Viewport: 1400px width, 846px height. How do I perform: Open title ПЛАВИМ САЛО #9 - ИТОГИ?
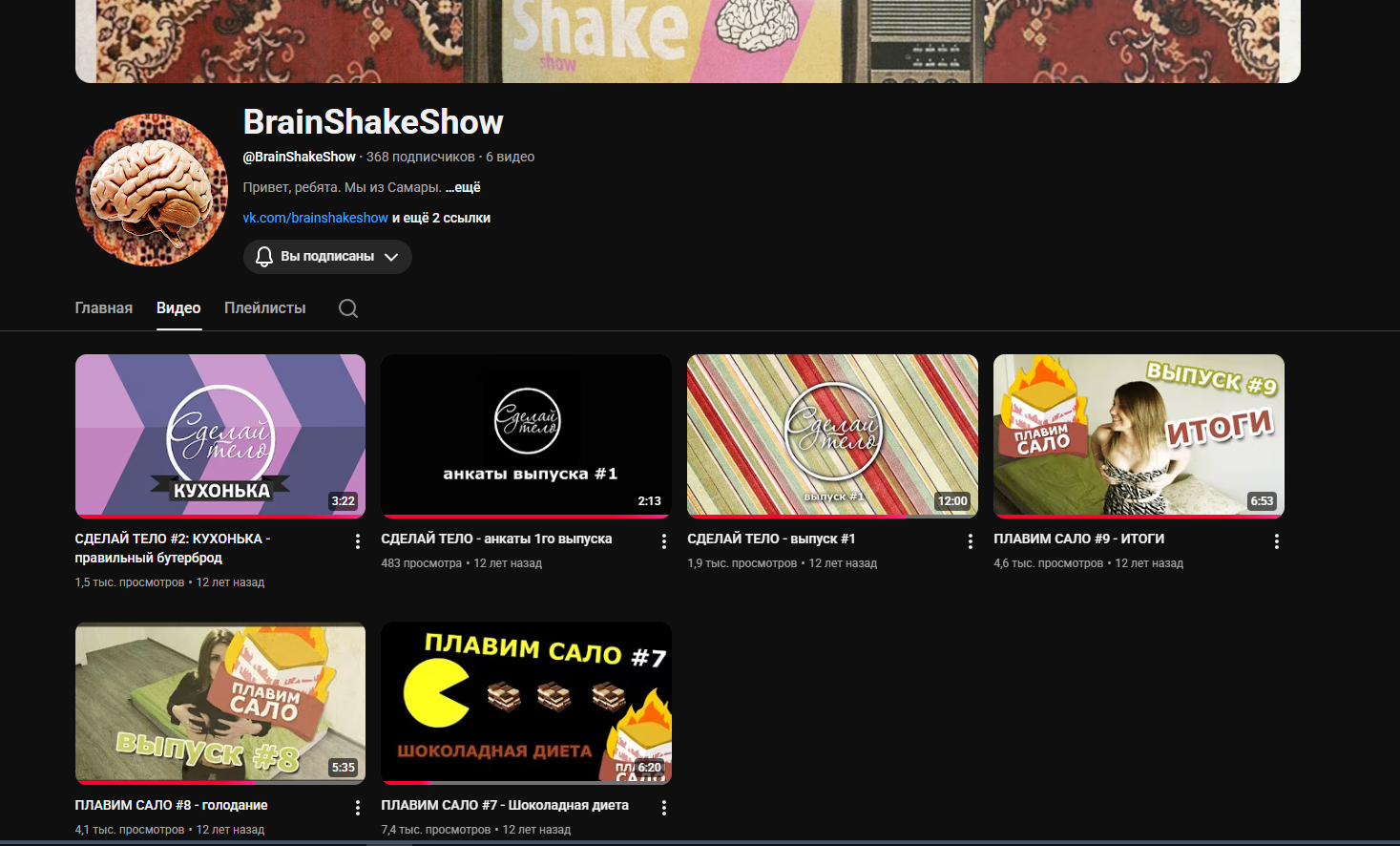(1079, 539)
